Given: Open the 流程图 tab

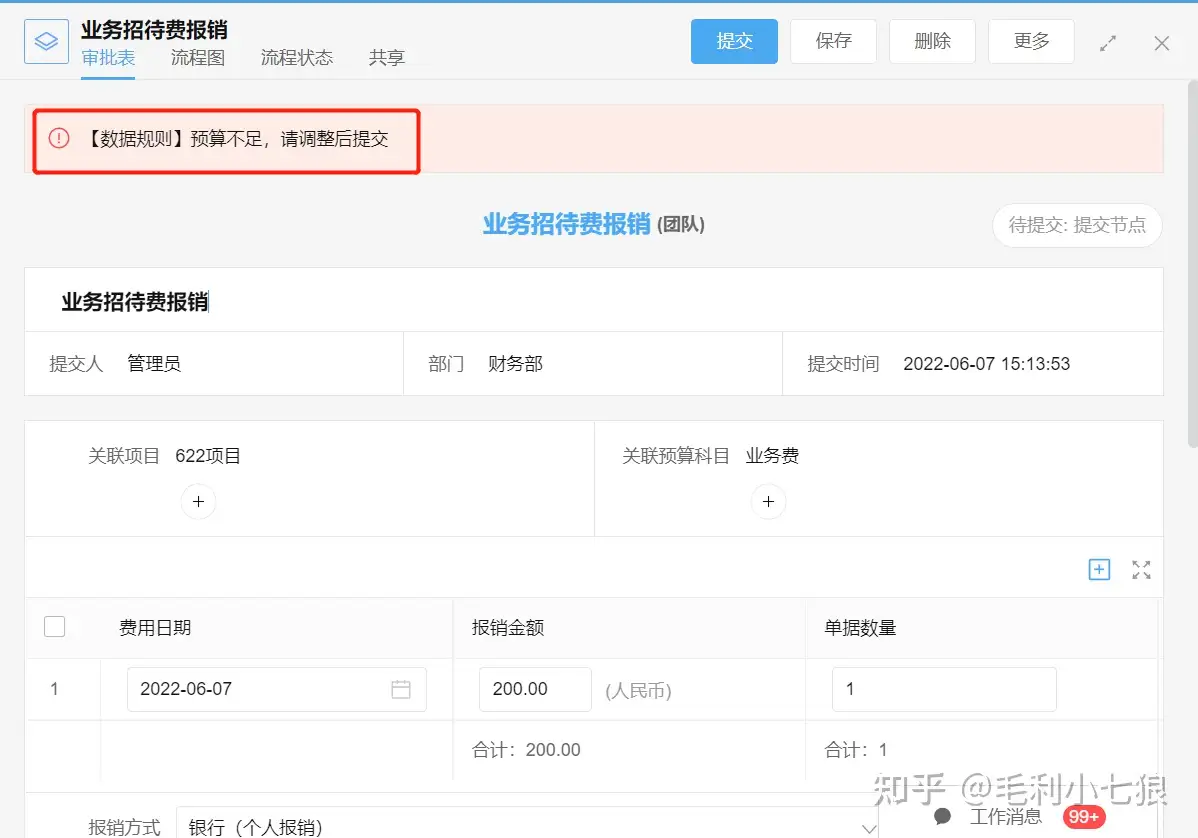Looking at the screenshot, I should click(x=198, y=58).
